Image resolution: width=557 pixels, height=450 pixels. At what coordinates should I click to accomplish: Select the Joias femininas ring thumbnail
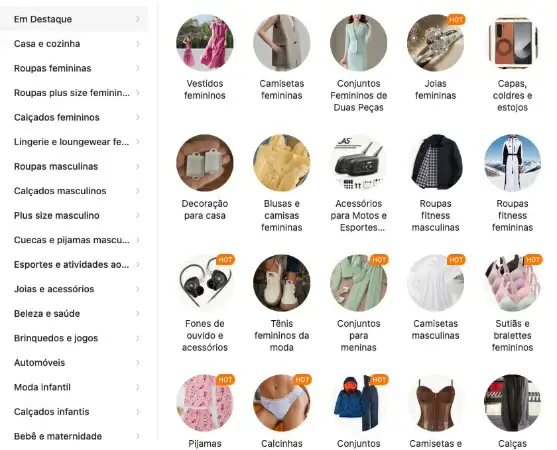pyautogui.click(x=436, y=43)
